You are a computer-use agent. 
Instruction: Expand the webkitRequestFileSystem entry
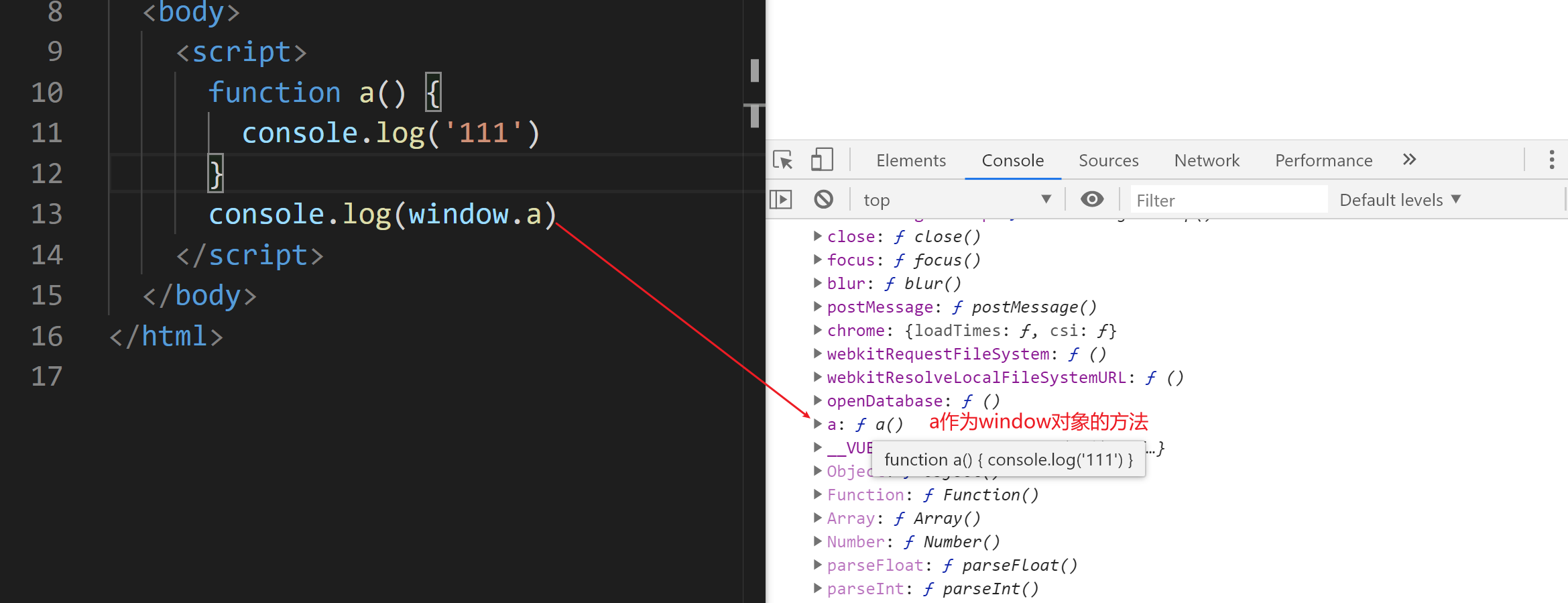tap(817, 353)
